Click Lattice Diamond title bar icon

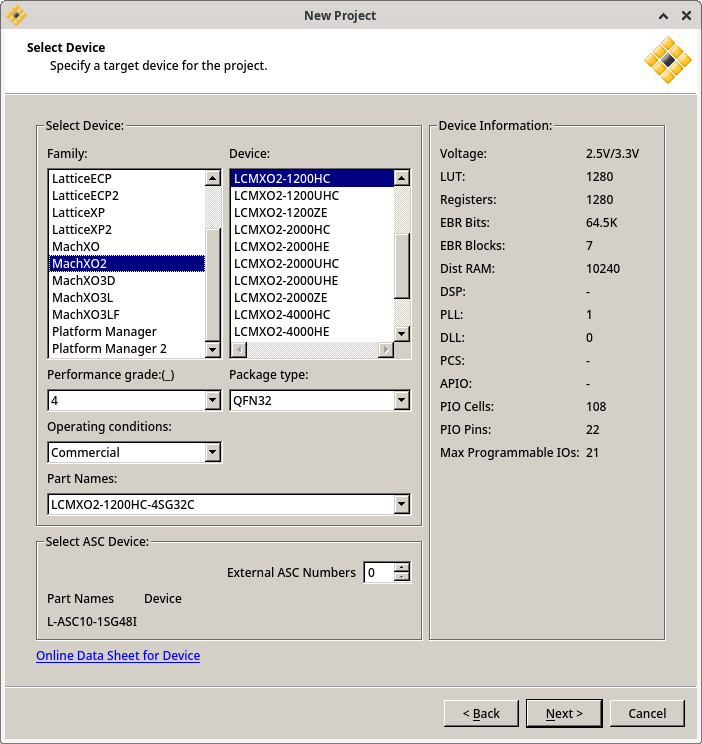click(x=16, y=15)
